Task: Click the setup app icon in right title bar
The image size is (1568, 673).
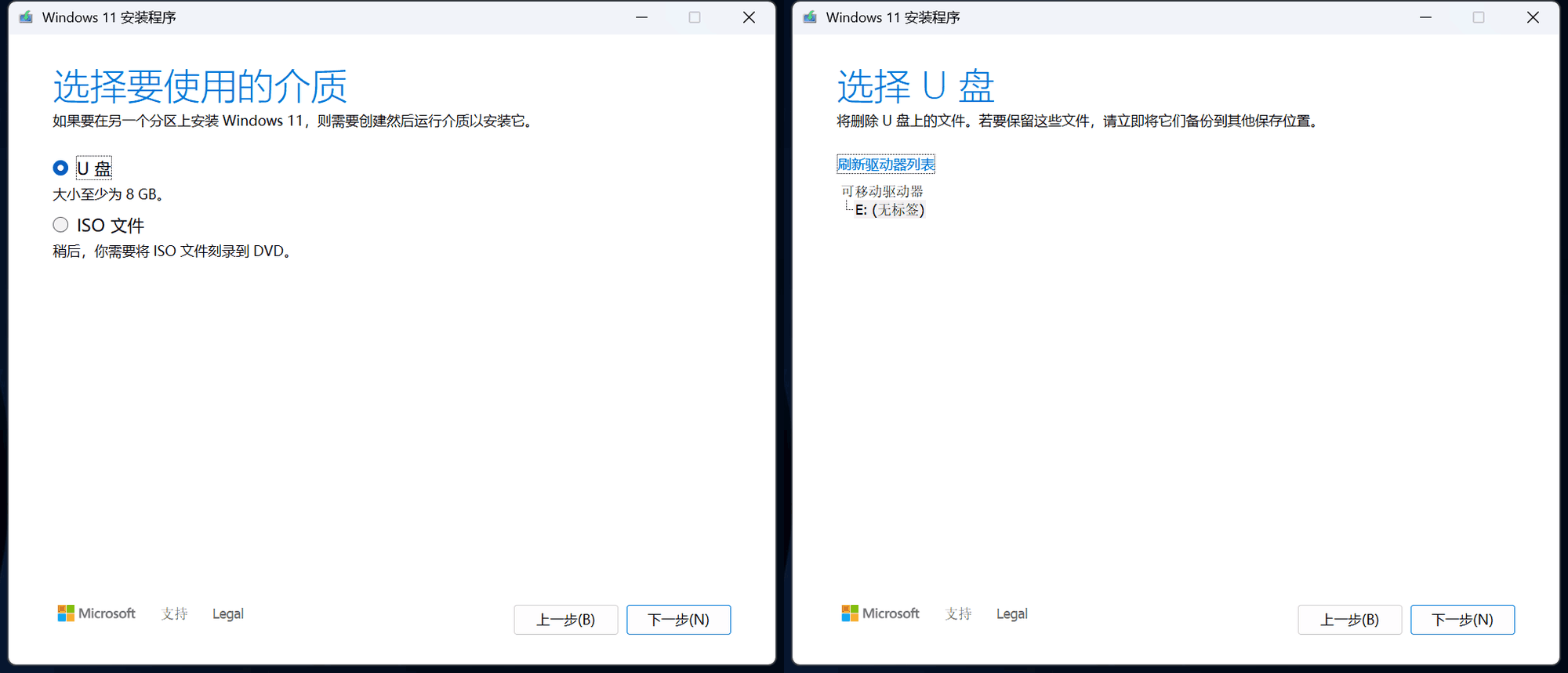Action: pos(810,17)
